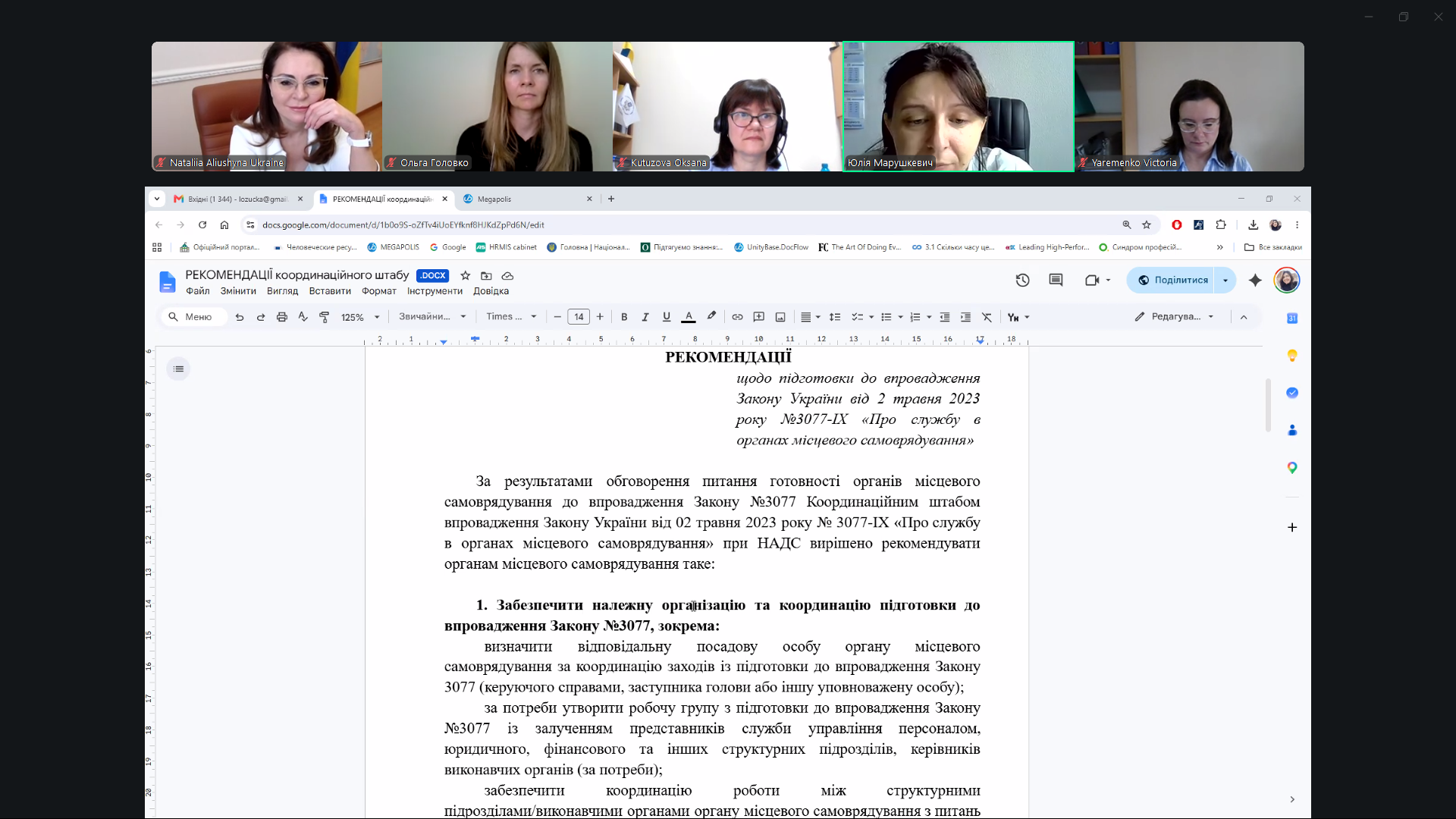Image resolution: width=1456 pixels, height=819 pixels.
Task: Toggle italic formatting
Action: (645, 317)
